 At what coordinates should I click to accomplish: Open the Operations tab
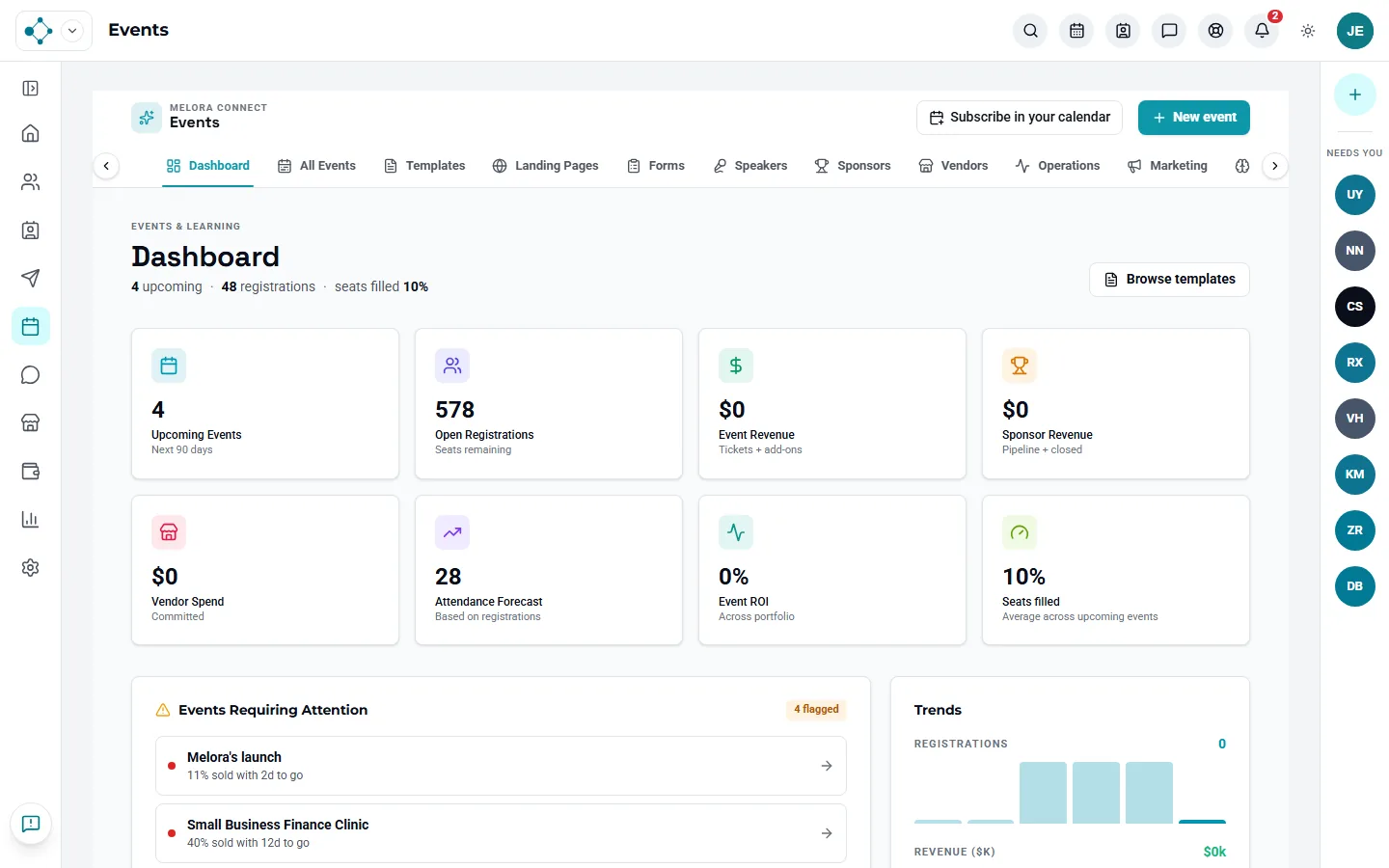point(1057,166)
